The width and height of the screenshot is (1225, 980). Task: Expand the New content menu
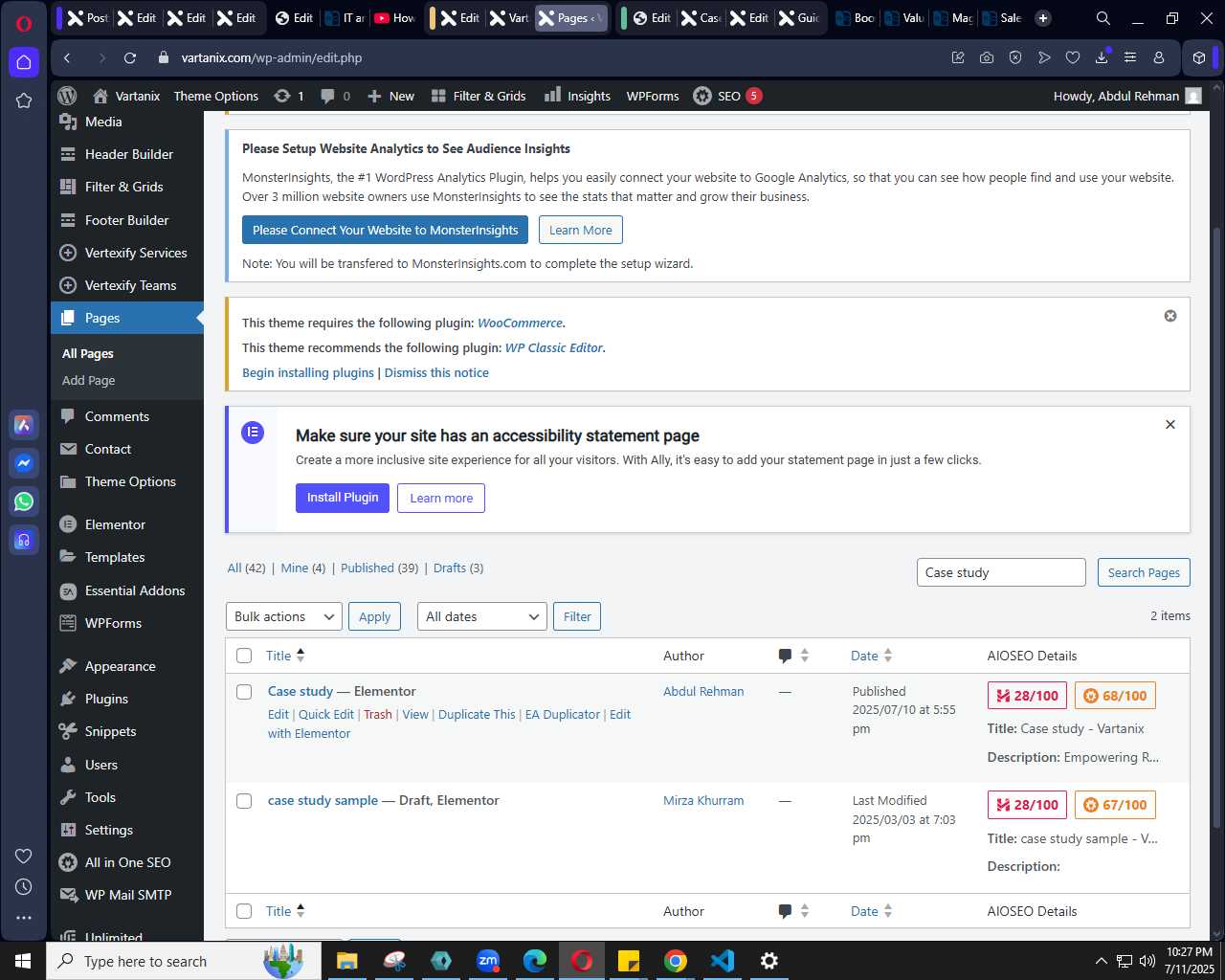(390, 96)
